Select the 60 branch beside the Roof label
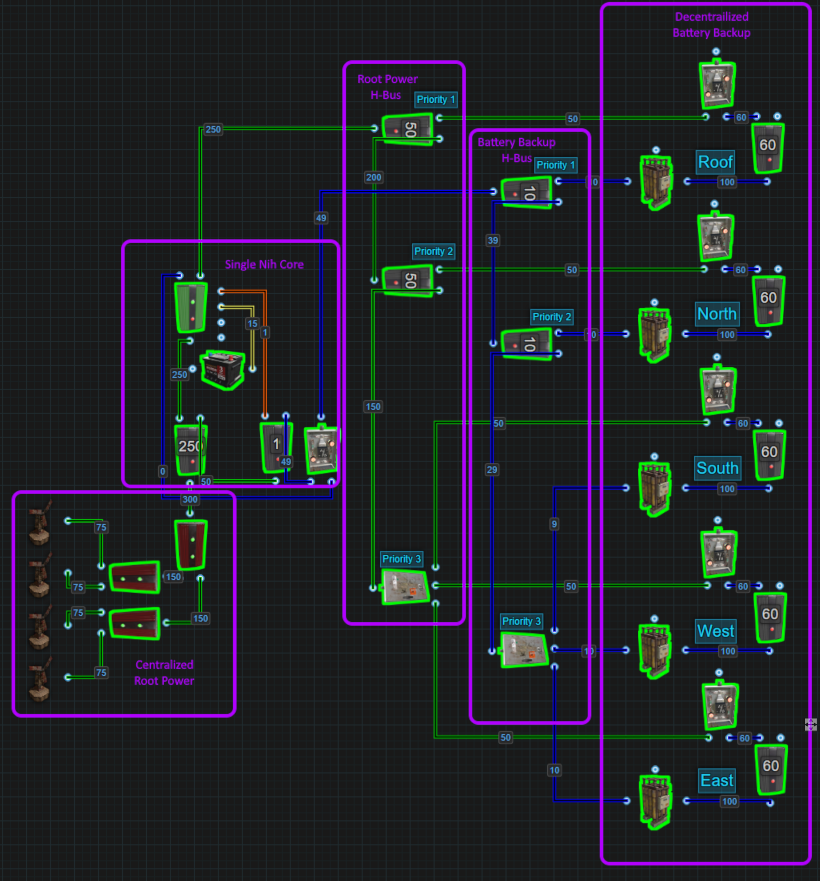This screenshot has height=881, width=820. tap(768, 148)
